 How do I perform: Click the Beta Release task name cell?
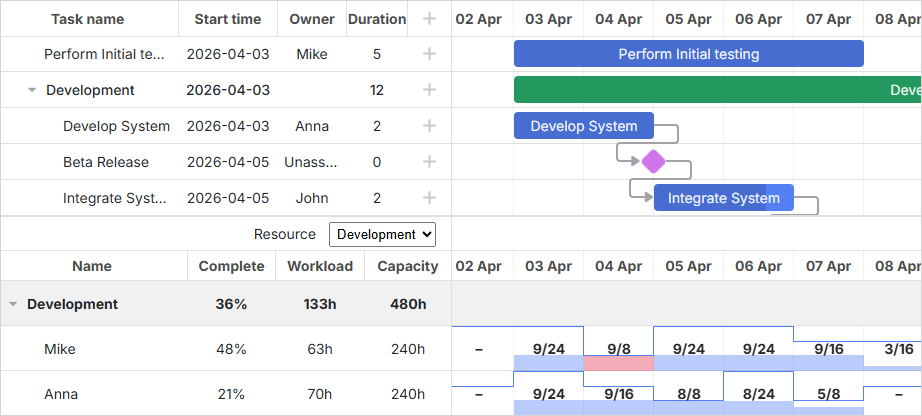(x=106, y=162)
